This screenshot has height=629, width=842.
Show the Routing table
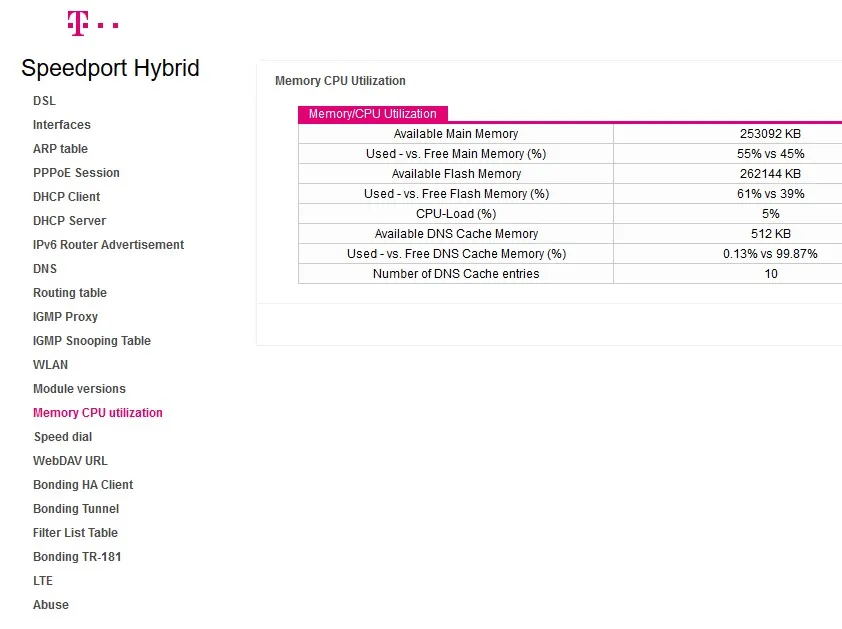[70, 293]
